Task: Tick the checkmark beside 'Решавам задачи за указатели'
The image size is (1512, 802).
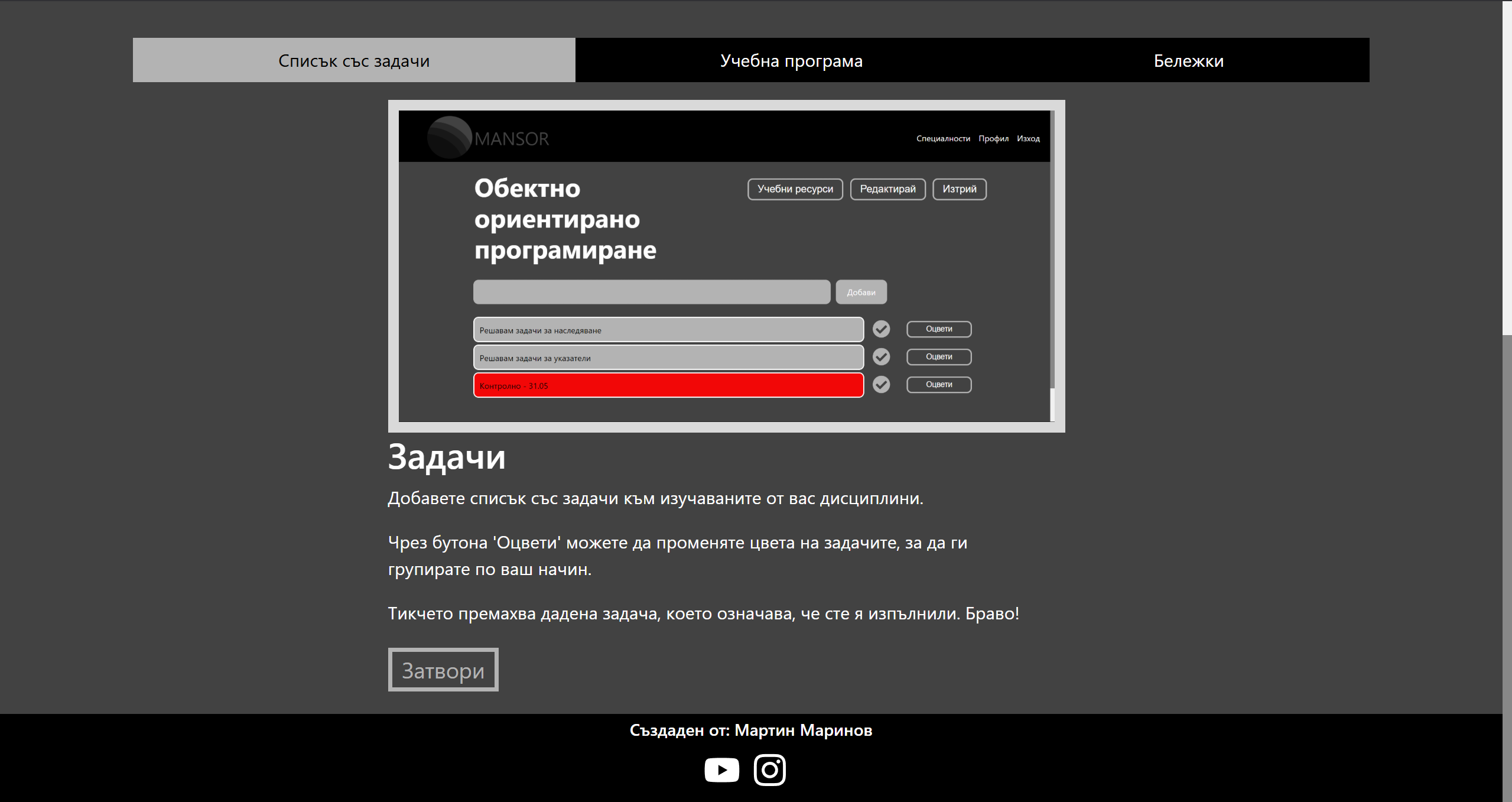Action: pos(881,357)
